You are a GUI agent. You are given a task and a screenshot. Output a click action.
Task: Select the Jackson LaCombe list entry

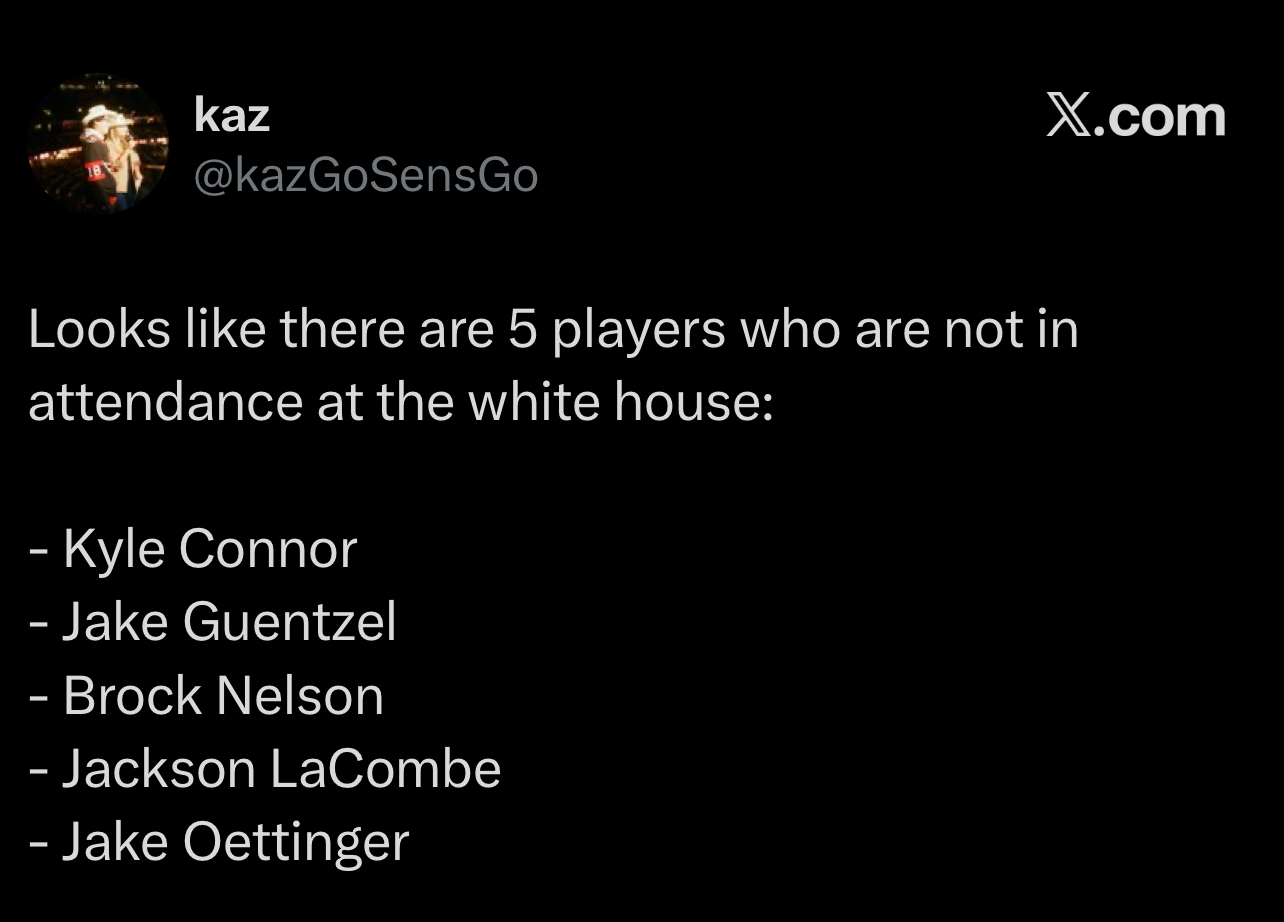pyautogui.click(x=281, y=768)
